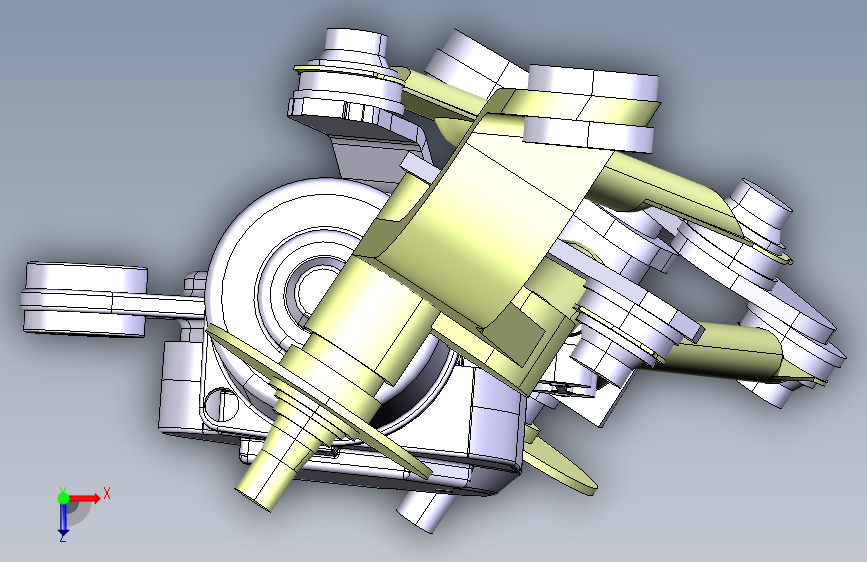Click the blue Z axis of the orientation triad

(x=63, y=520)
